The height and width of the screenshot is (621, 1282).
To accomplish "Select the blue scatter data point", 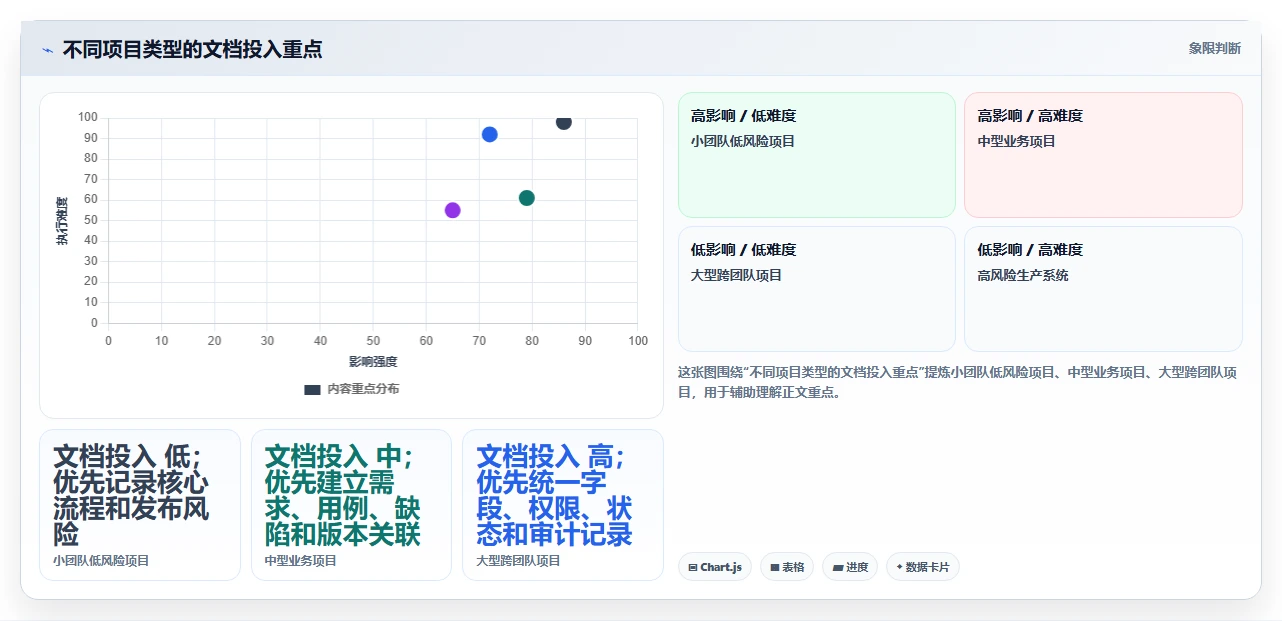I will coord(489,134).
